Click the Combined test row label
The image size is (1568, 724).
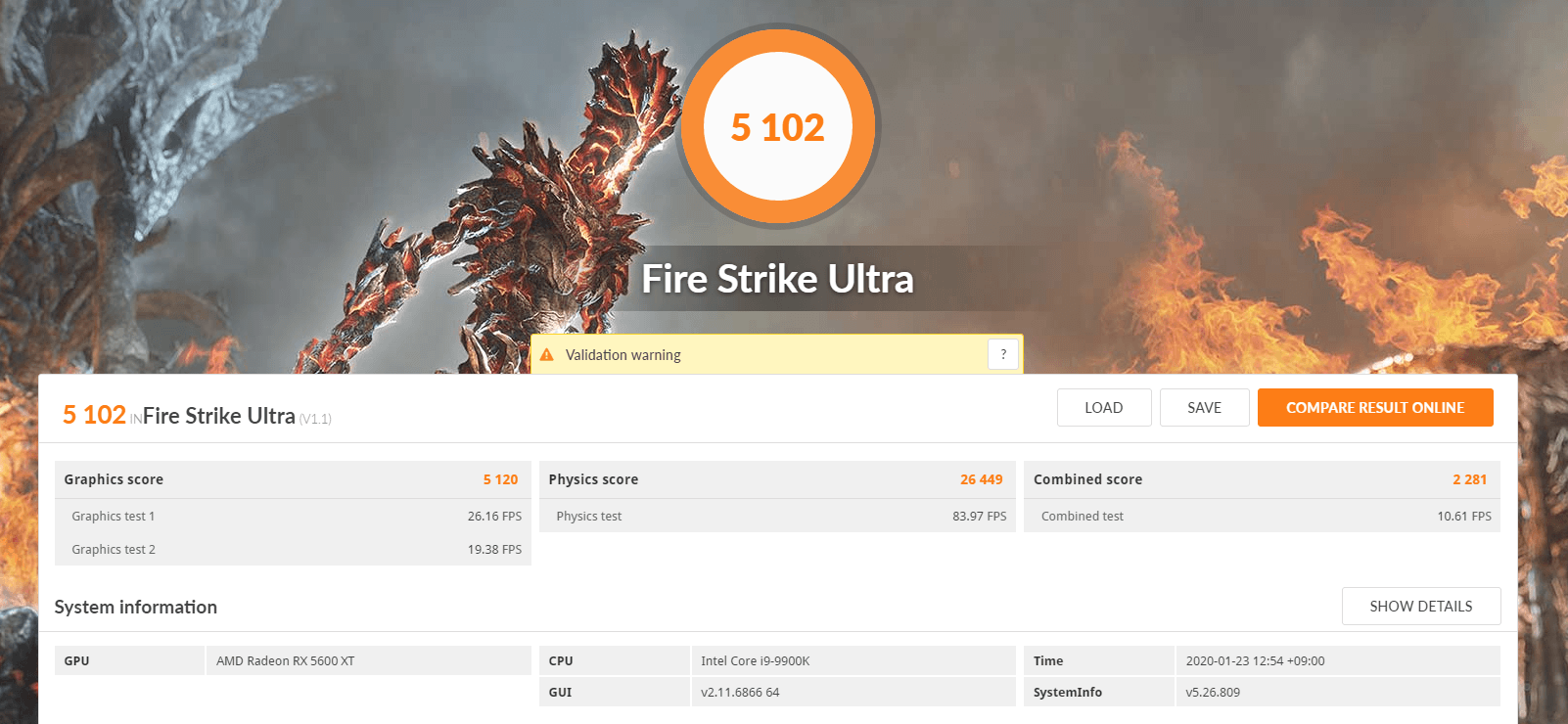coord(1083,517)
